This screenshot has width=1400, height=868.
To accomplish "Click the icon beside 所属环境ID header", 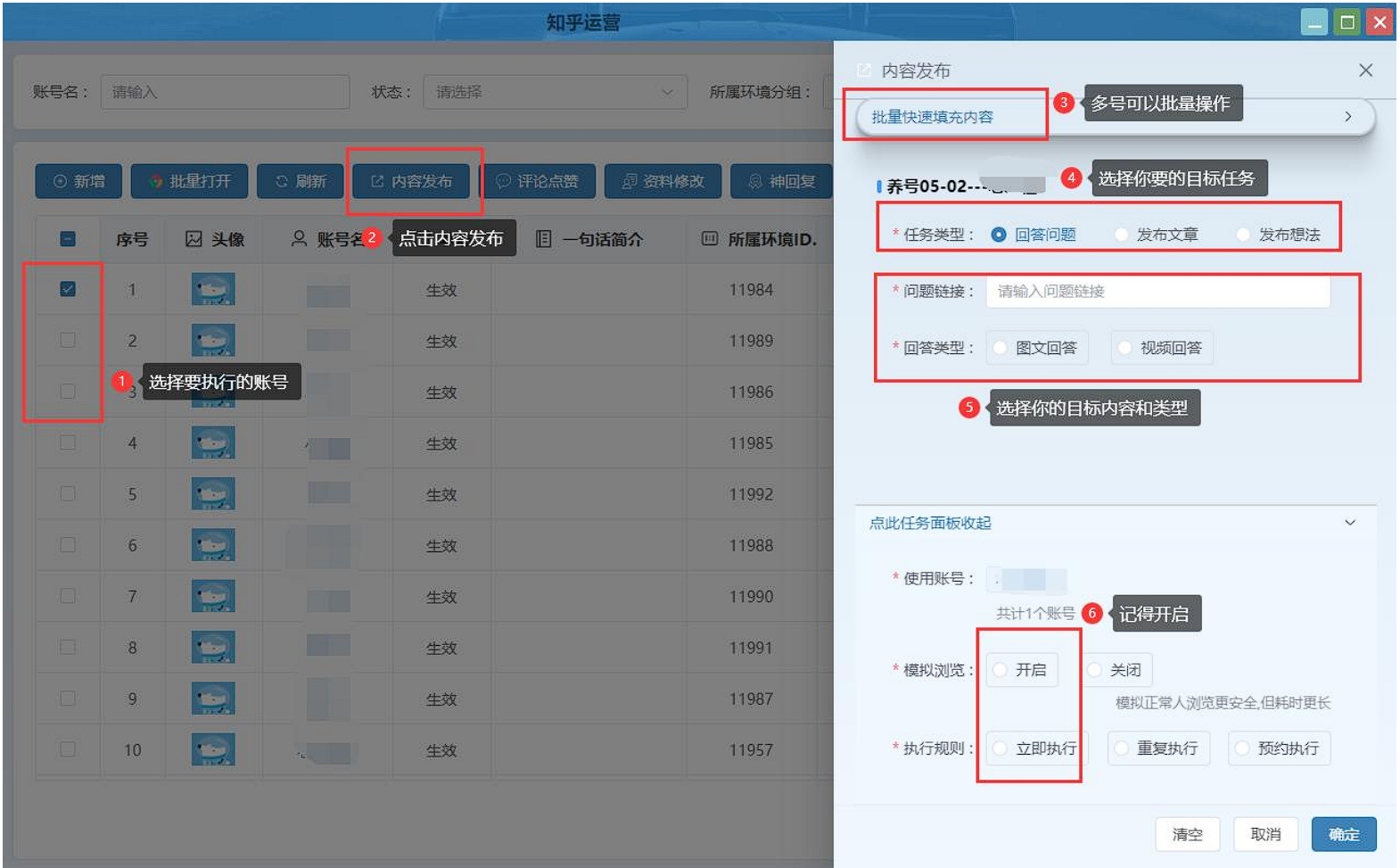I will click(x=709, y=239).
